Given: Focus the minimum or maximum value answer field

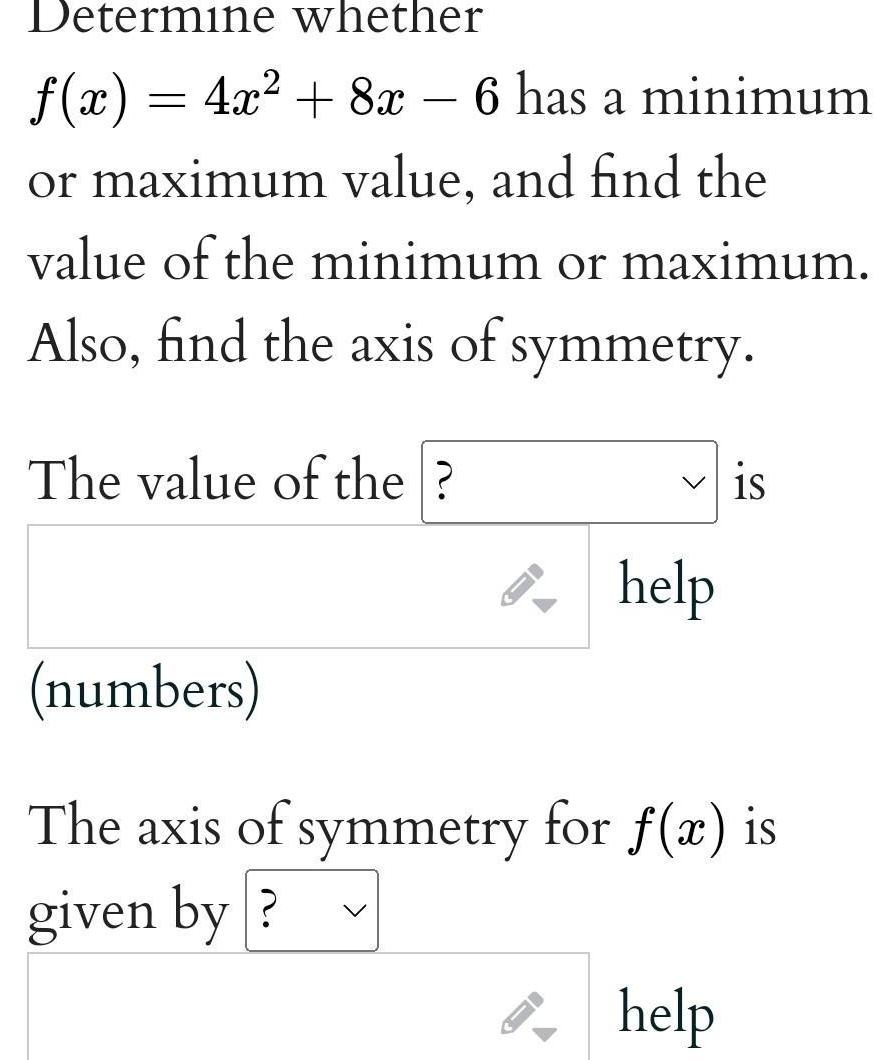Looking at the screenshot, I should [x=260, y=587].
